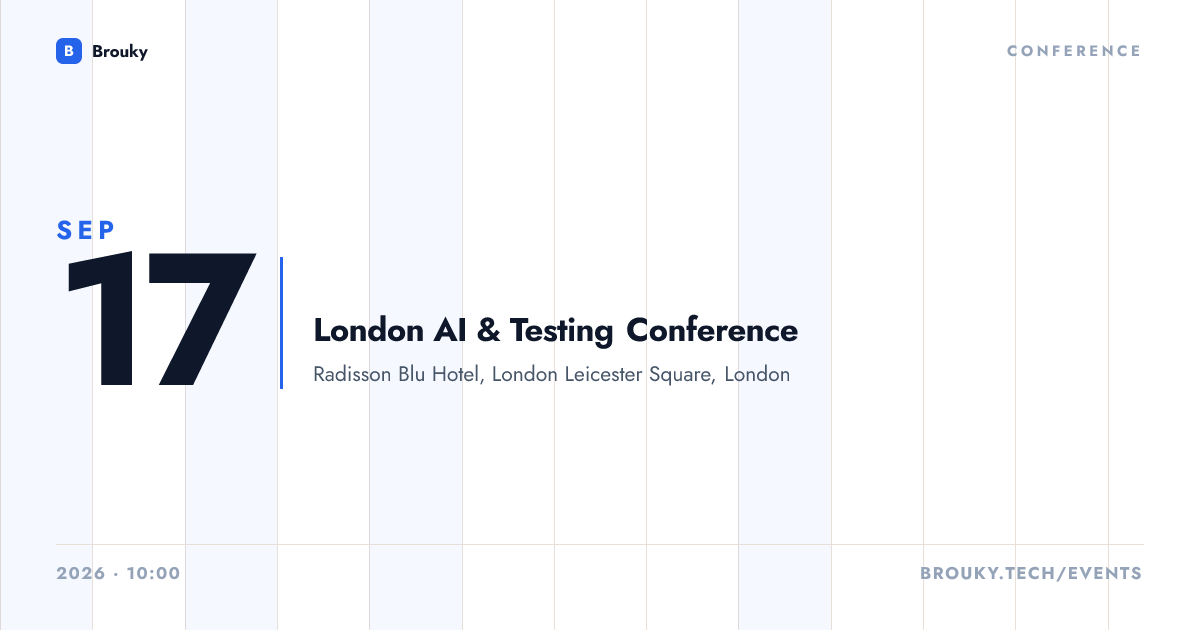Click the word EVENTS in footer URL
The width and height of the screenshot is (1200, 630).
click(1104, 574)
